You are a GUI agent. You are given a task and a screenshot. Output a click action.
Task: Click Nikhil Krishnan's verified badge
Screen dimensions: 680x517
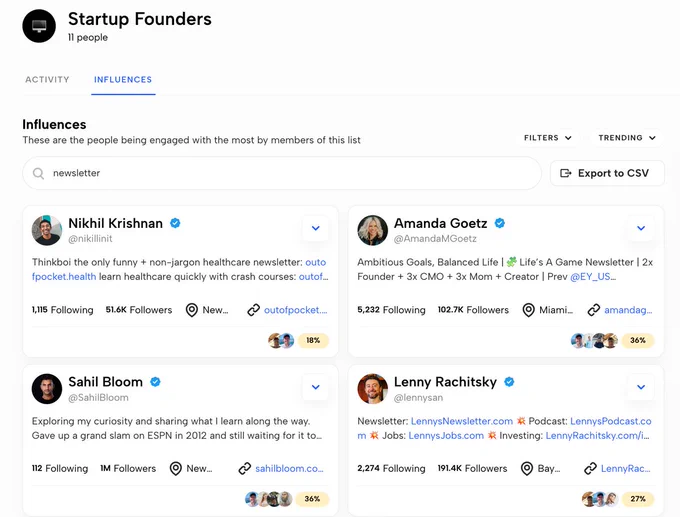tap(175, 223)
